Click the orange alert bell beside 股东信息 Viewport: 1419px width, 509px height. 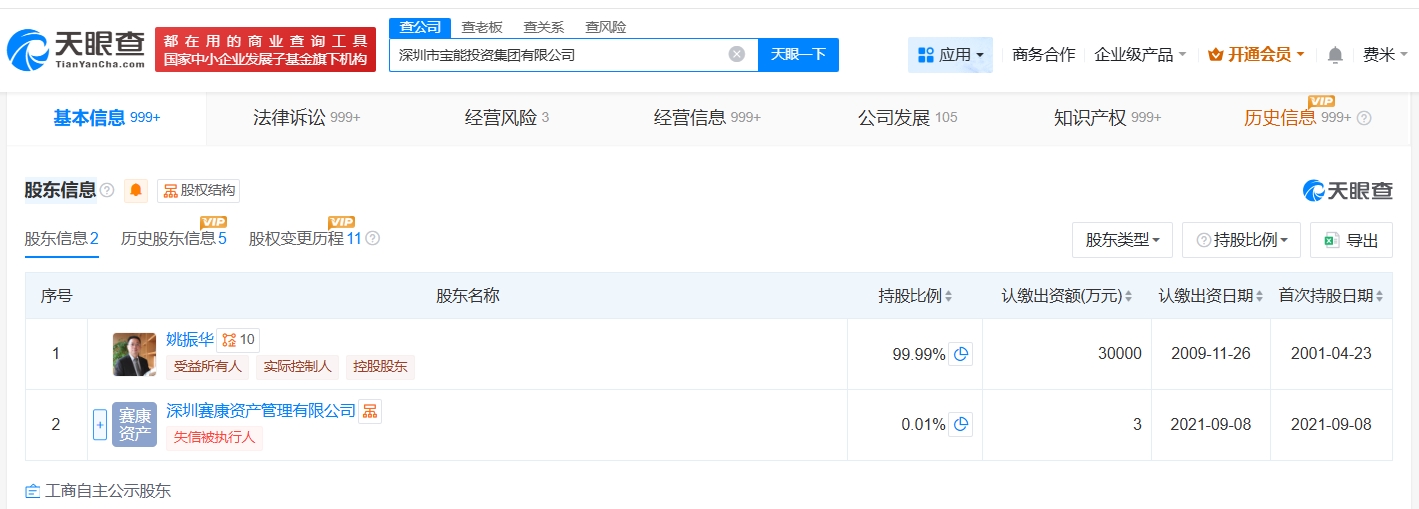(135, 191)
